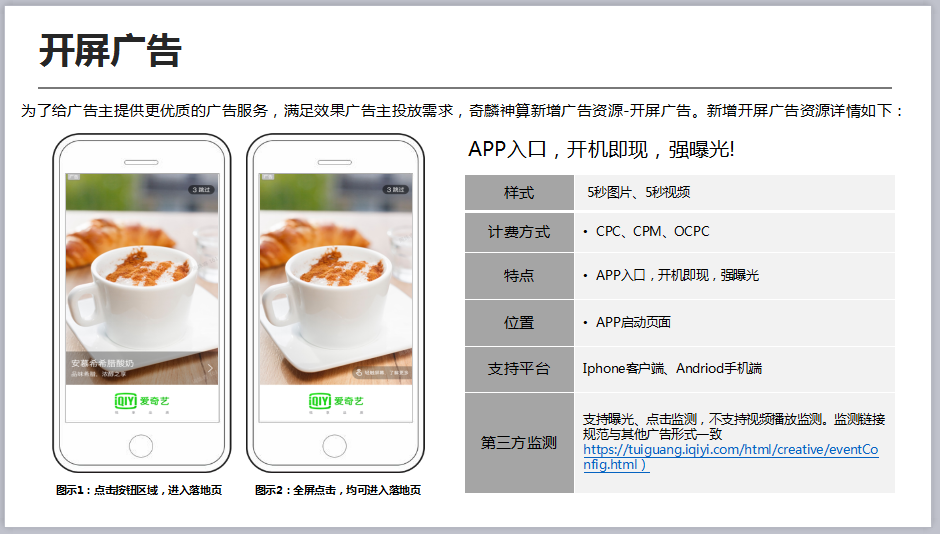Viewport: 940px width, 534px height.
Task: Tap the '3 跳过' skip badge on right phone
Action: (395, 189)
